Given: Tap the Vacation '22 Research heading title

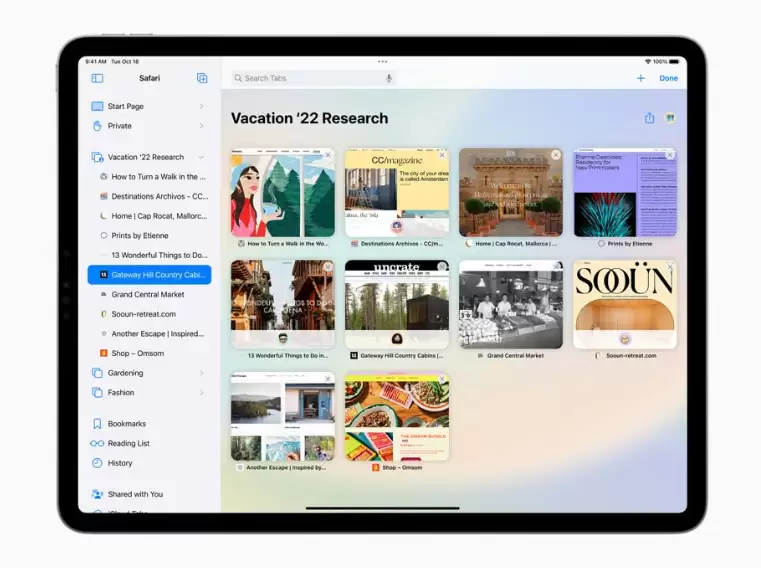Looking at the screenshot, I should (x=309, y=118).
